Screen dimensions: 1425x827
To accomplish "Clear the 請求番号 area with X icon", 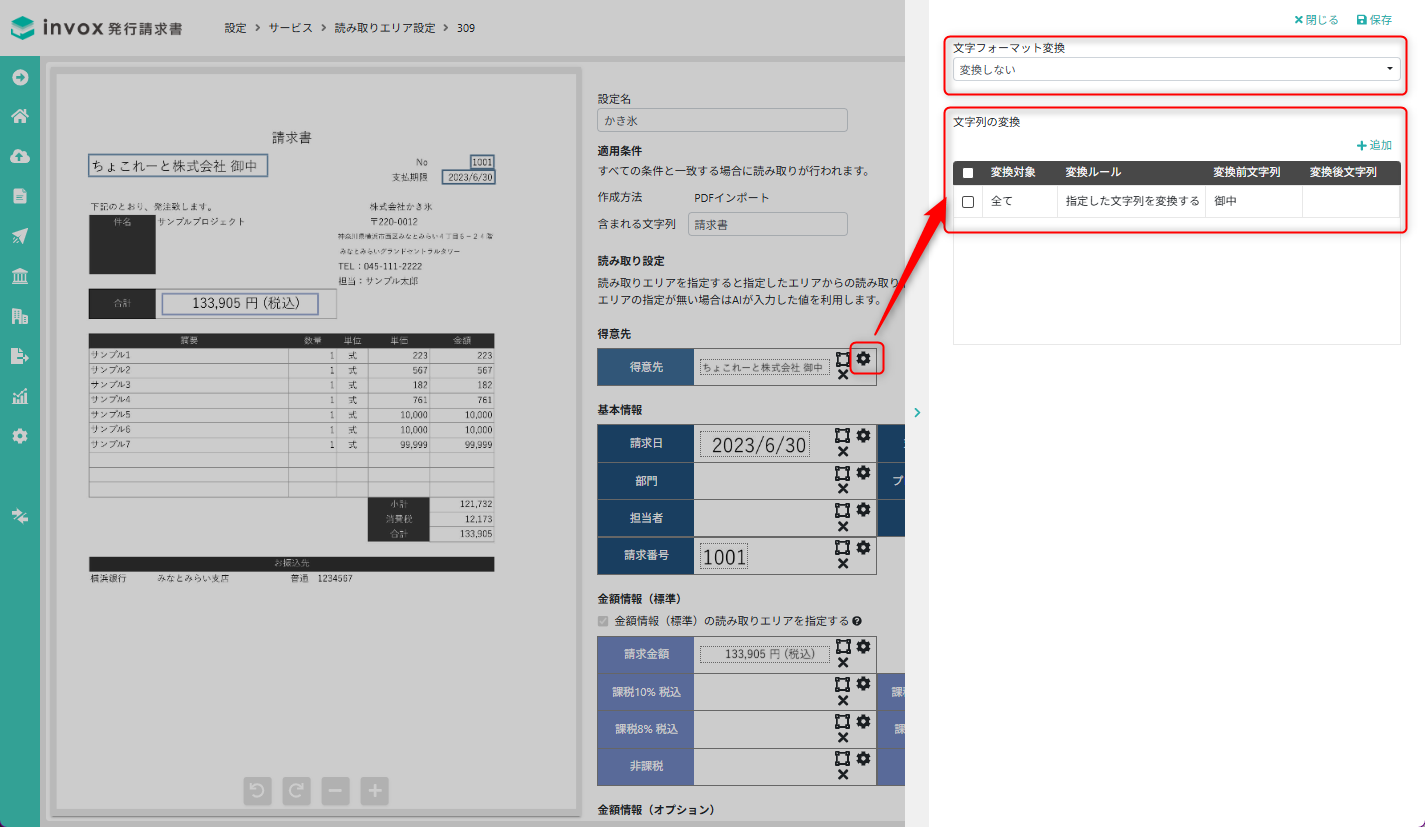I will tap(843, 564).
